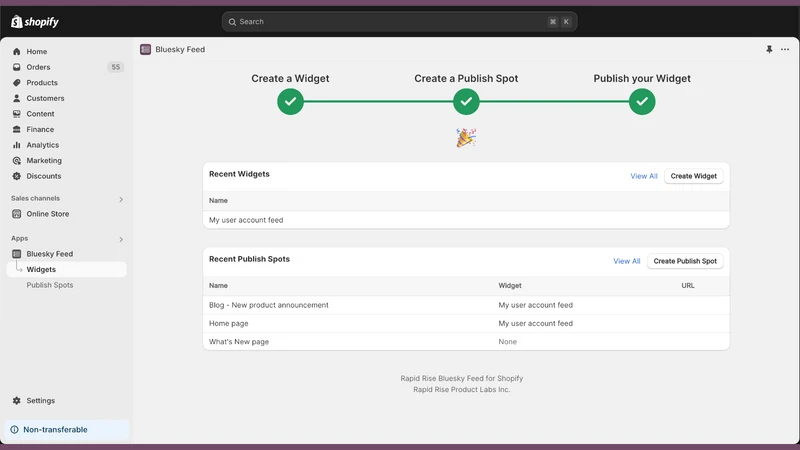Pin the Bluesky Feed app
The height and width of the screenshot is (450, 800).
(x=769, y=49)
